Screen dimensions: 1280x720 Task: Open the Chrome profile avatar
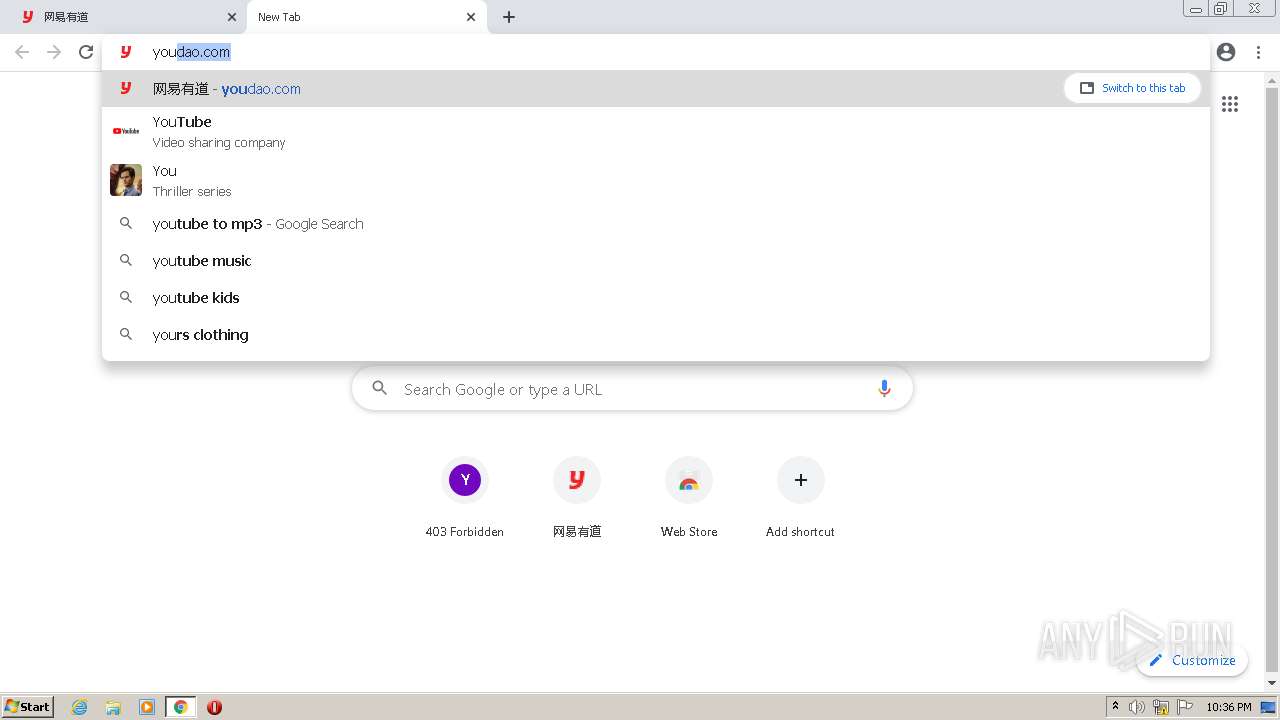coord(1226,52)
